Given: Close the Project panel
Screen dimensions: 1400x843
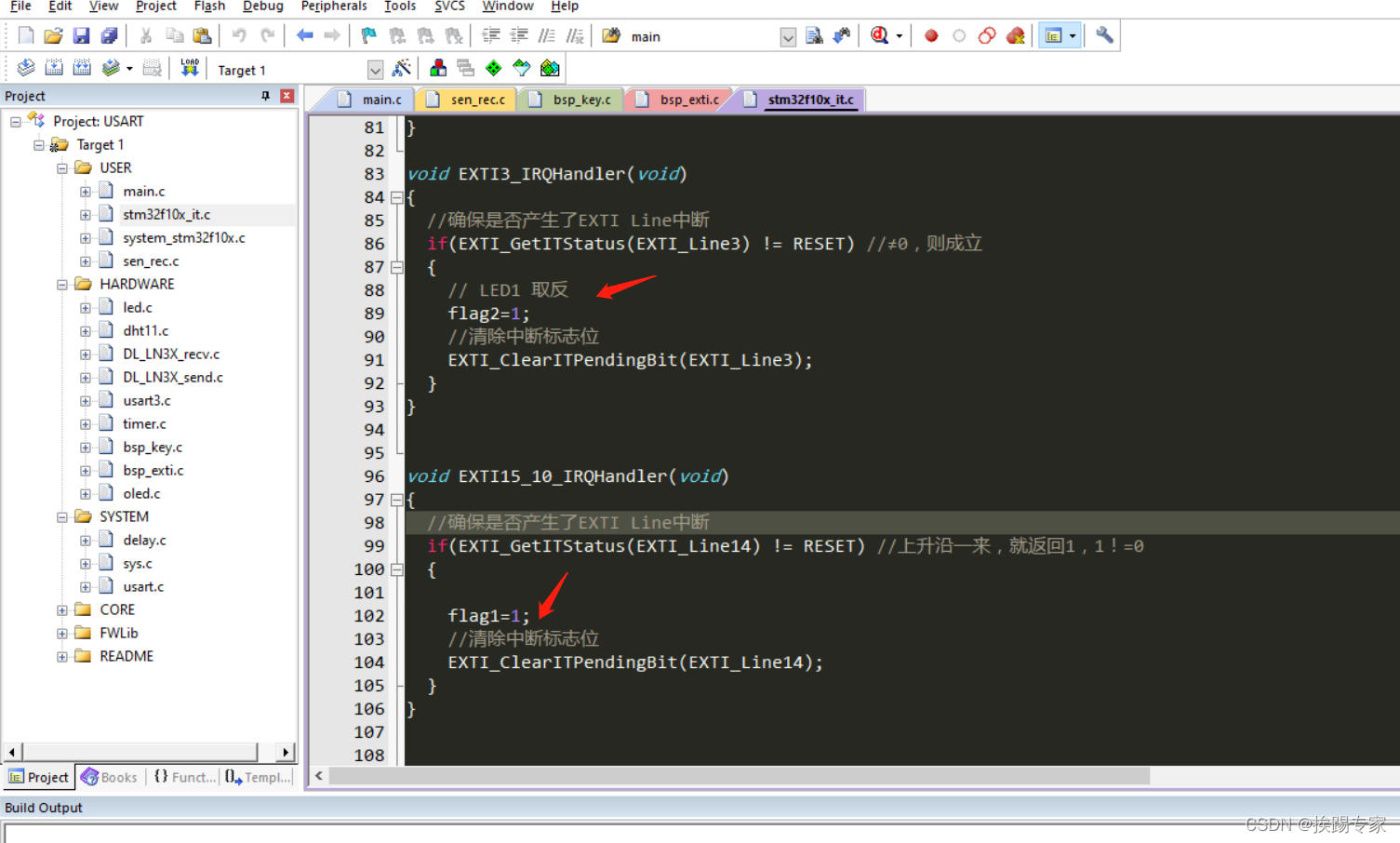Looking at the screenshot, I should point(287,96).
